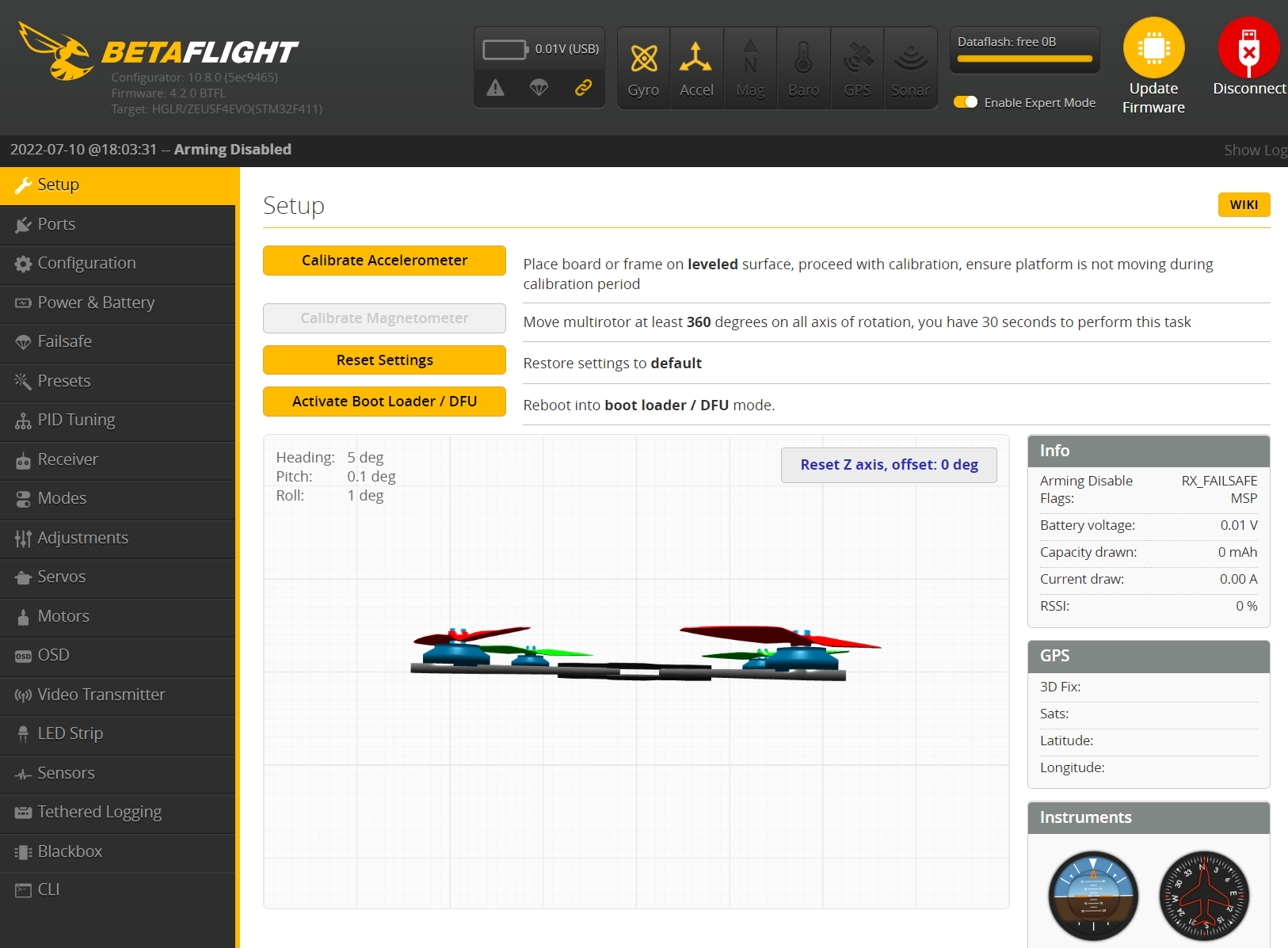
Task: Click the Gyro sensor icon
Action: pos(643,59)
